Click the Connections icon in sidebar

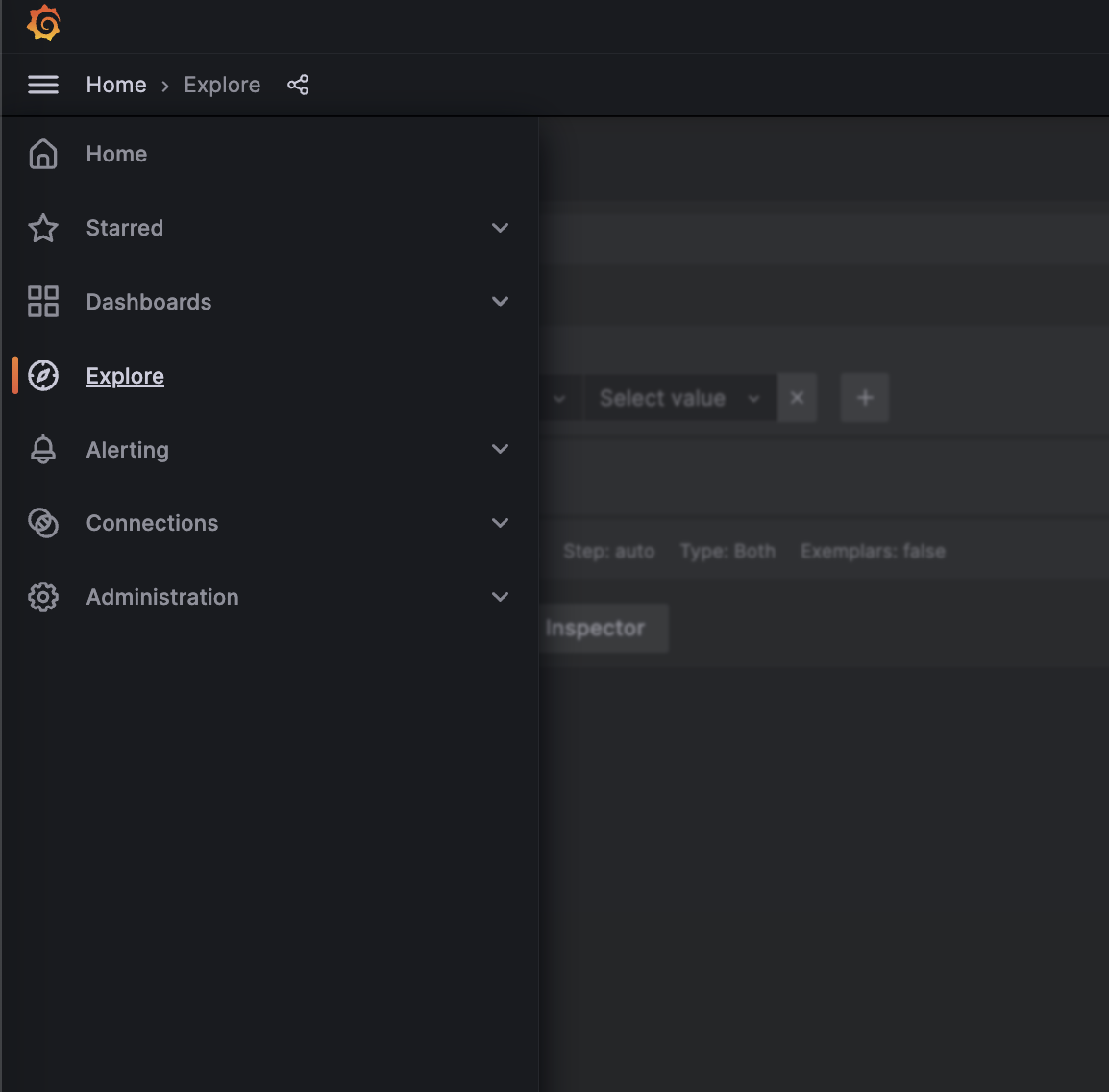coord(43,523)
